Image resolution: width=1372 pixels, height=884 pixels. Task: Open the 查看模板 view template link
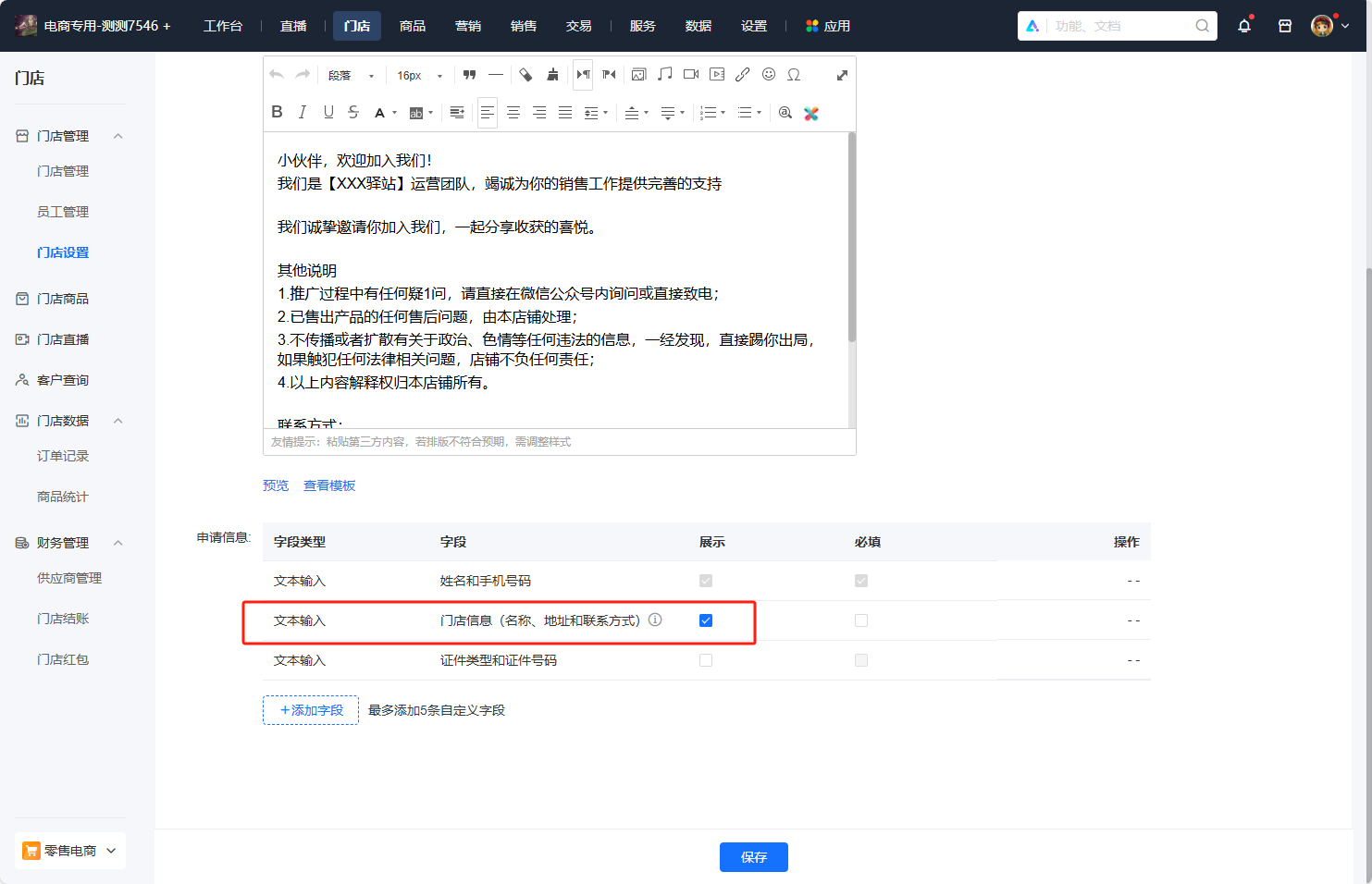coord(329,485)
